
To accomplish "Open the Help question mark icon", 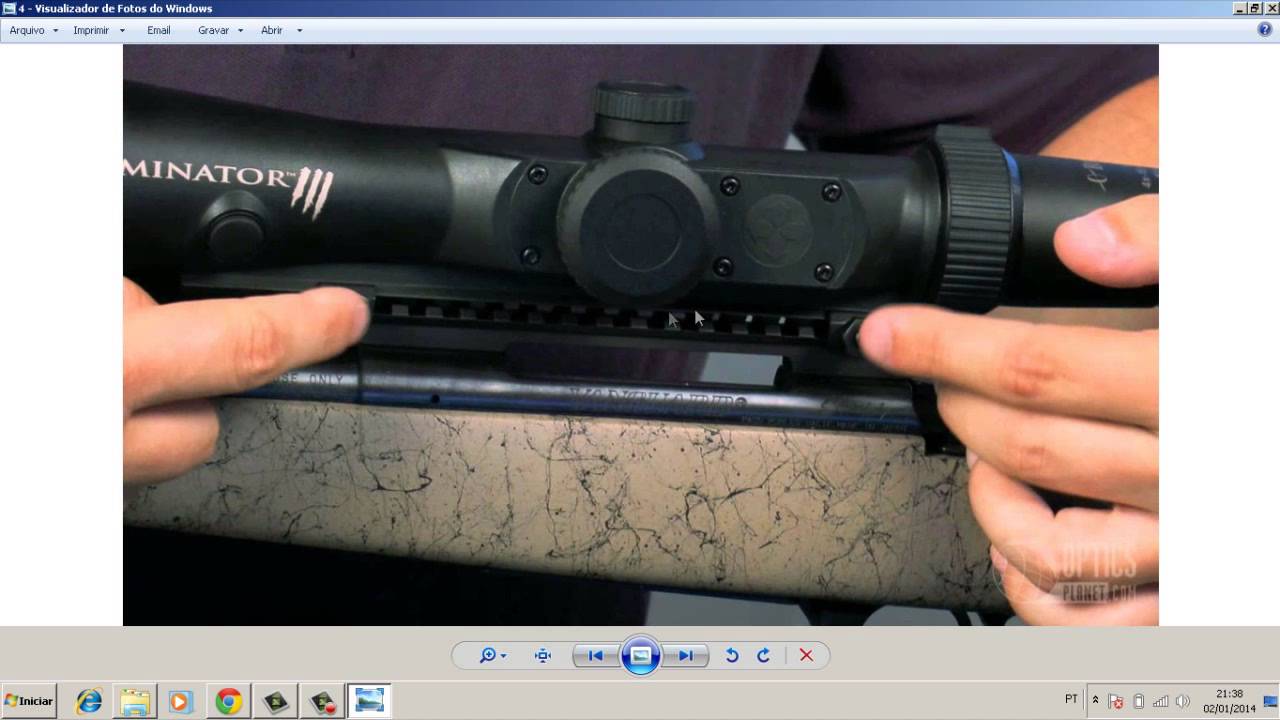I will click(1264, 30).
